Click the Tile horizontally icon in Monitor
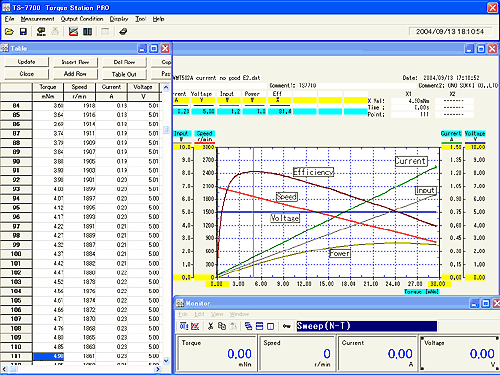Image resolution: width=500 pixels, height=375 pixels. pyautogui.click(x=260, y=326)
